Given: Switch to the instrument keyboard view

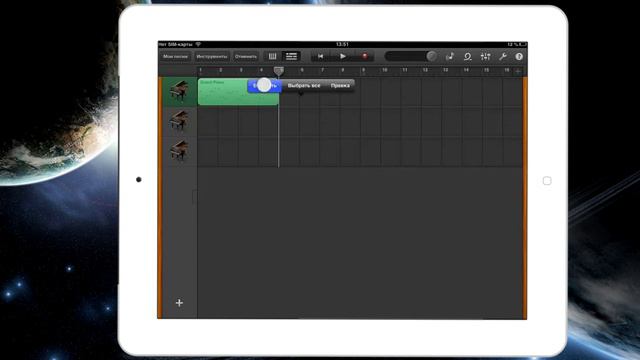Looking at the screenshot, I should click(272, 56).
